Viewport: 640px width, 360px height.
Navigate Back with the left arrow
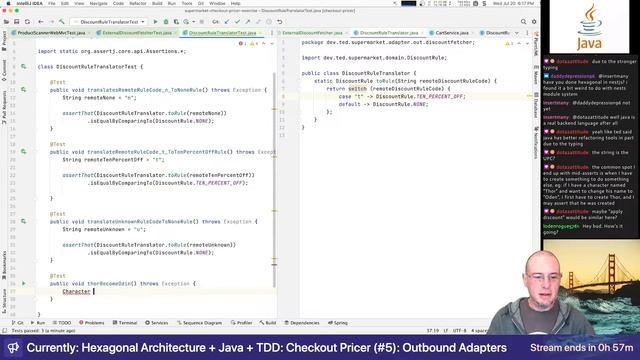point(41,22)
